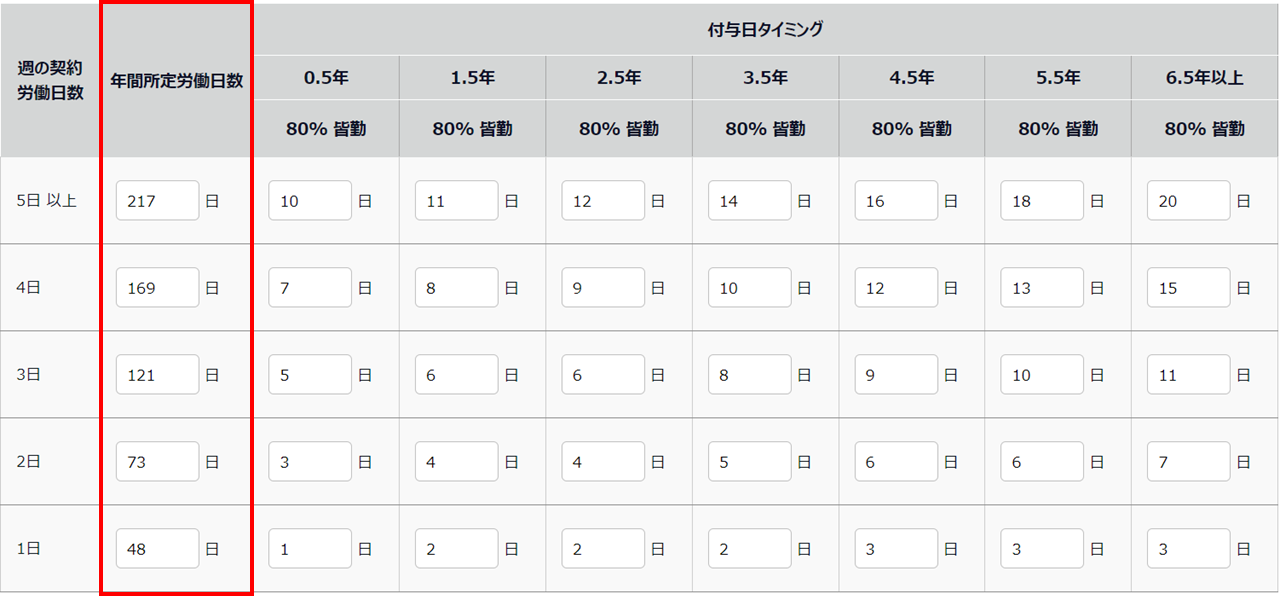Select the annual workdays input for 3日 row

coord(157,376)
